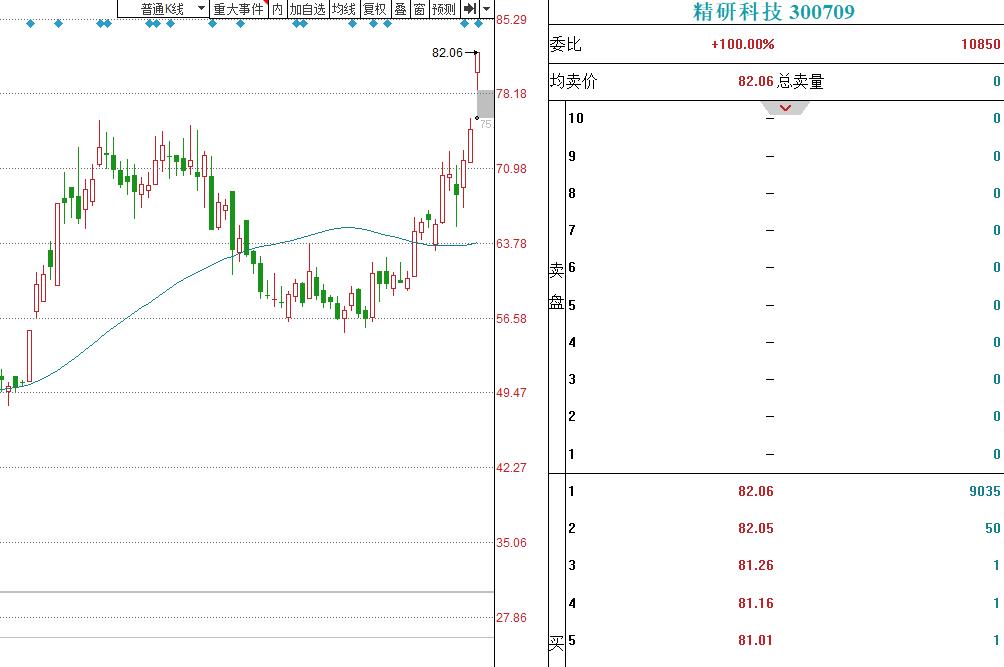Expand the red chevron above sell orders

pos(785,108)
